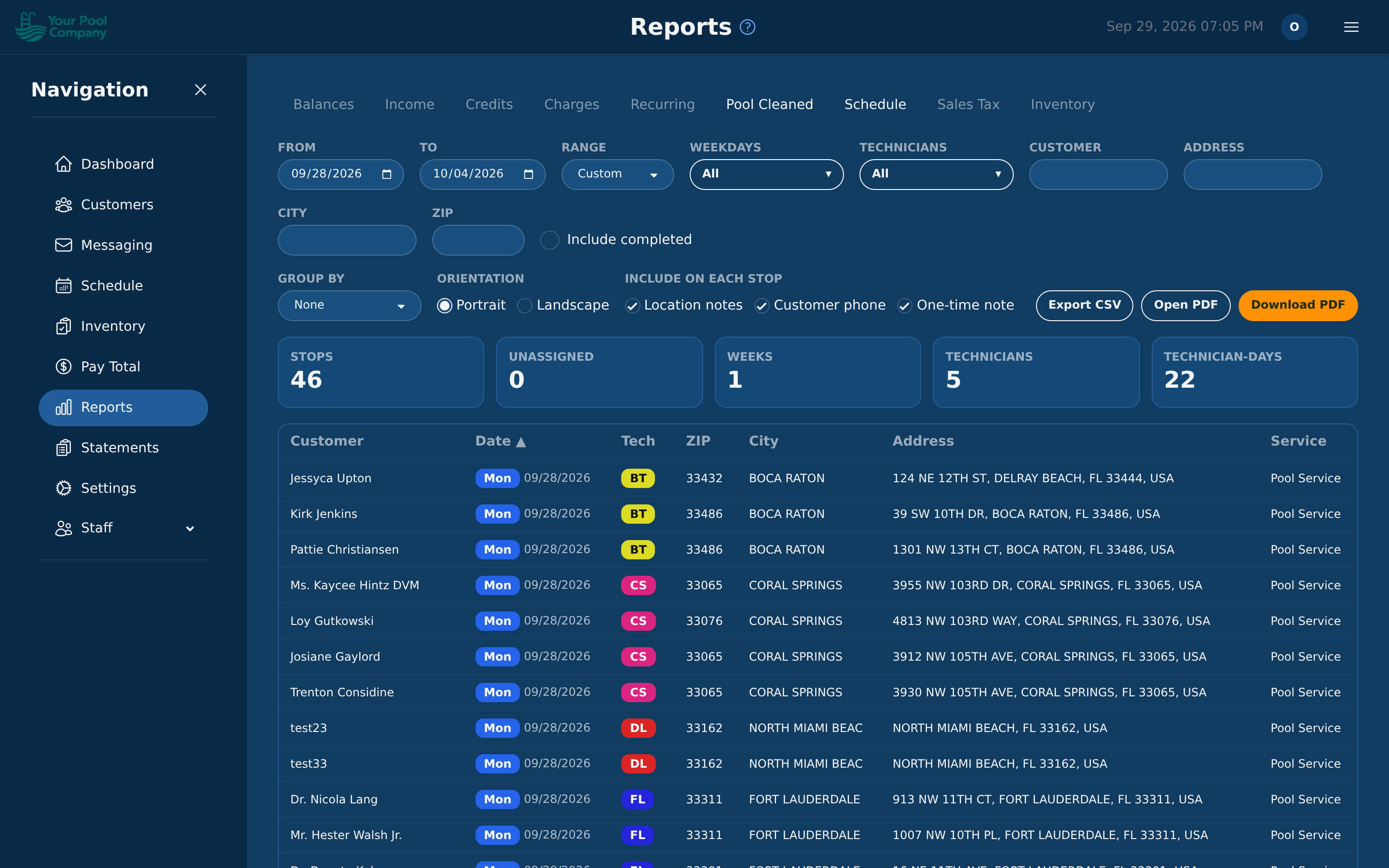Click the Your Pool Company logo
The width and height of the screenshot is (1389, 868).
[61, 27]
